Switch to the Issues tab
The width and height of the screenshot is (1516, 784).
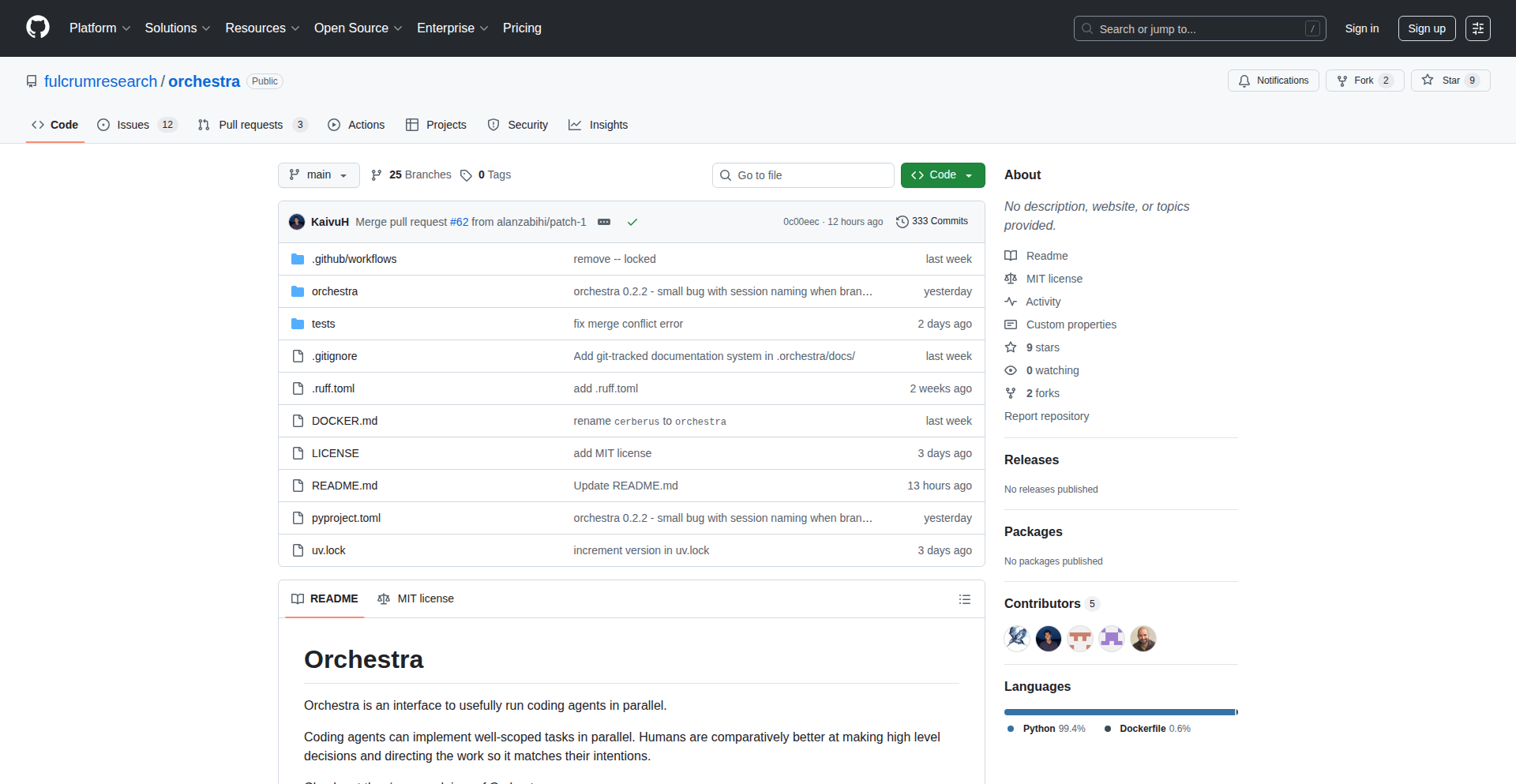(x=137, y=125)
